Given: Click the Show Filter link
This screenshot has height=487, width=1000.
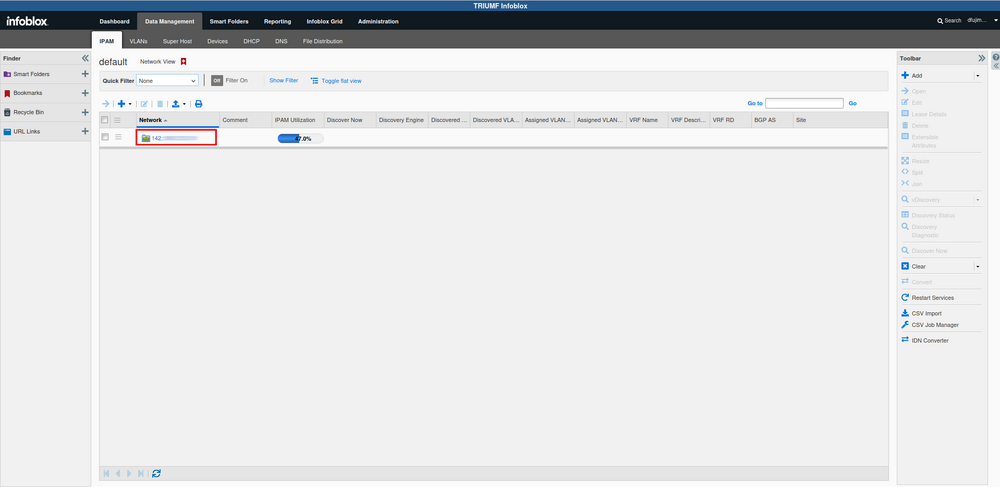Looking at the screenshot, I should (283, 80).
